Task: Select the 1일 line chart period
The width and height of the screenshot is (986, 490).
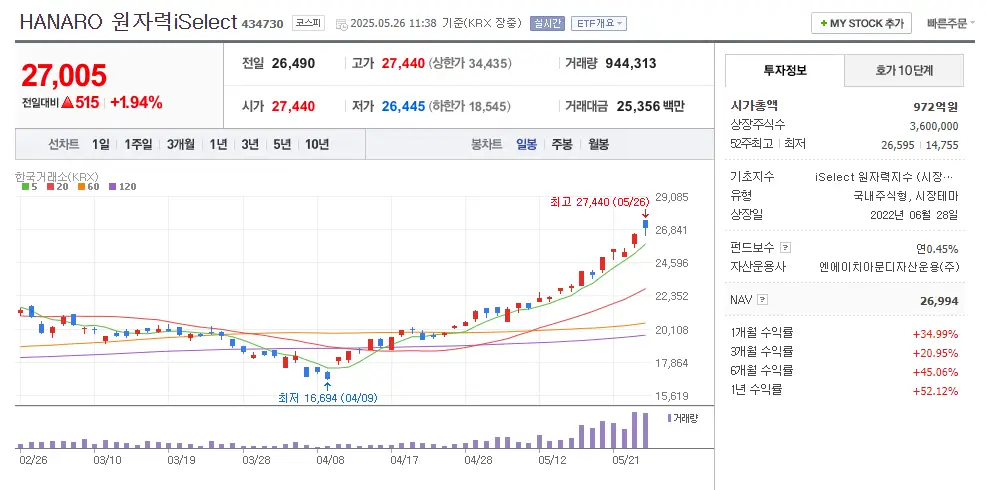Action: tap(101, 144)
